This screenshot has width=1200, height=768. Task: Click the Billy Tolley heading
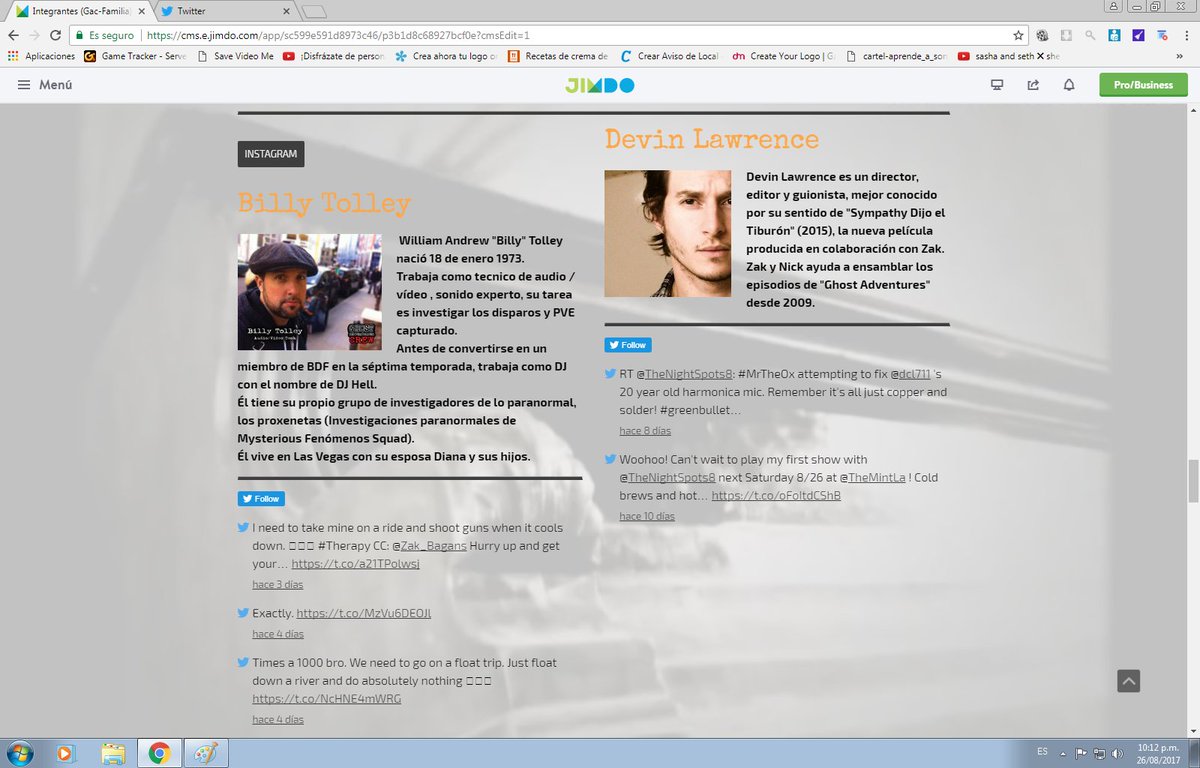click(x=324, y=204)
